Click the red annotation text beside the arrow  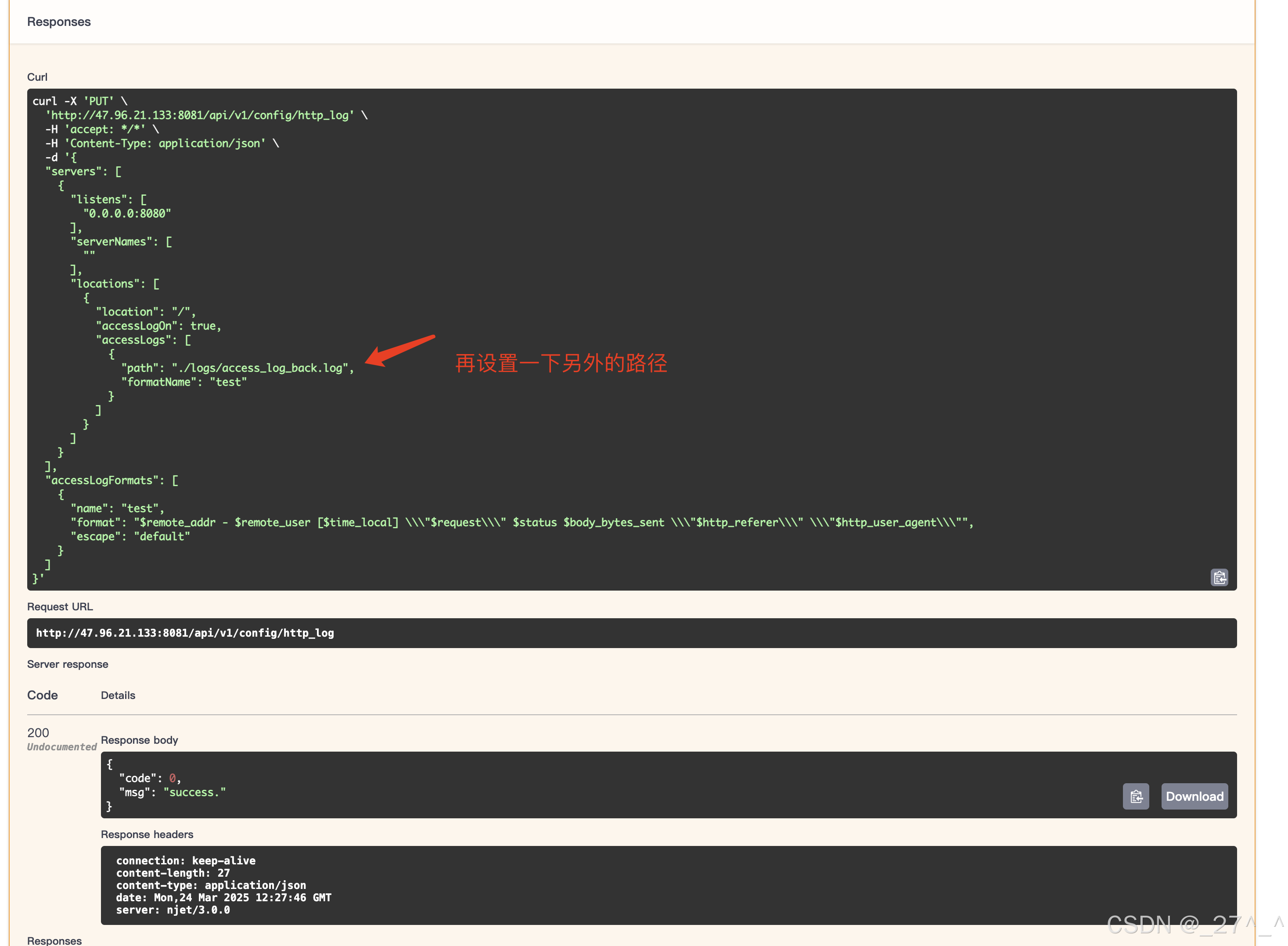(561, 363)
